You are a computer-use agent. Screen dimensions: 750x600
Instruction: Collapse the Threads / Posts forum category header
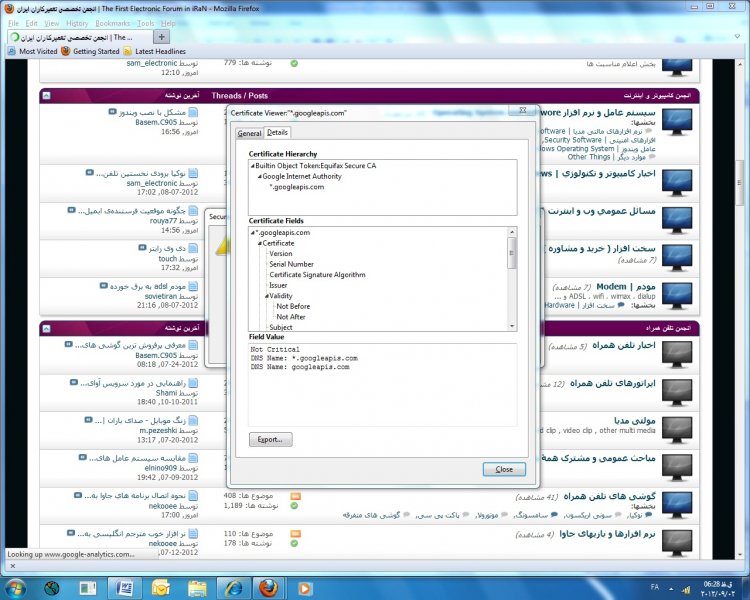point(46,96)
